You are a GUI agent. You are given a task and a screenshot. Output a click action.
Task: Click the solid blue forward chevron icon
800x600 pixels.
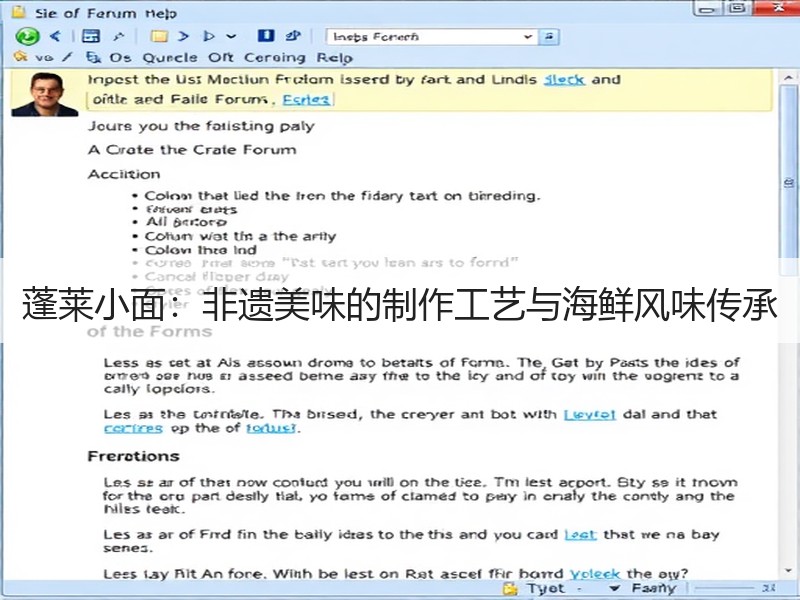click(184, 36)
